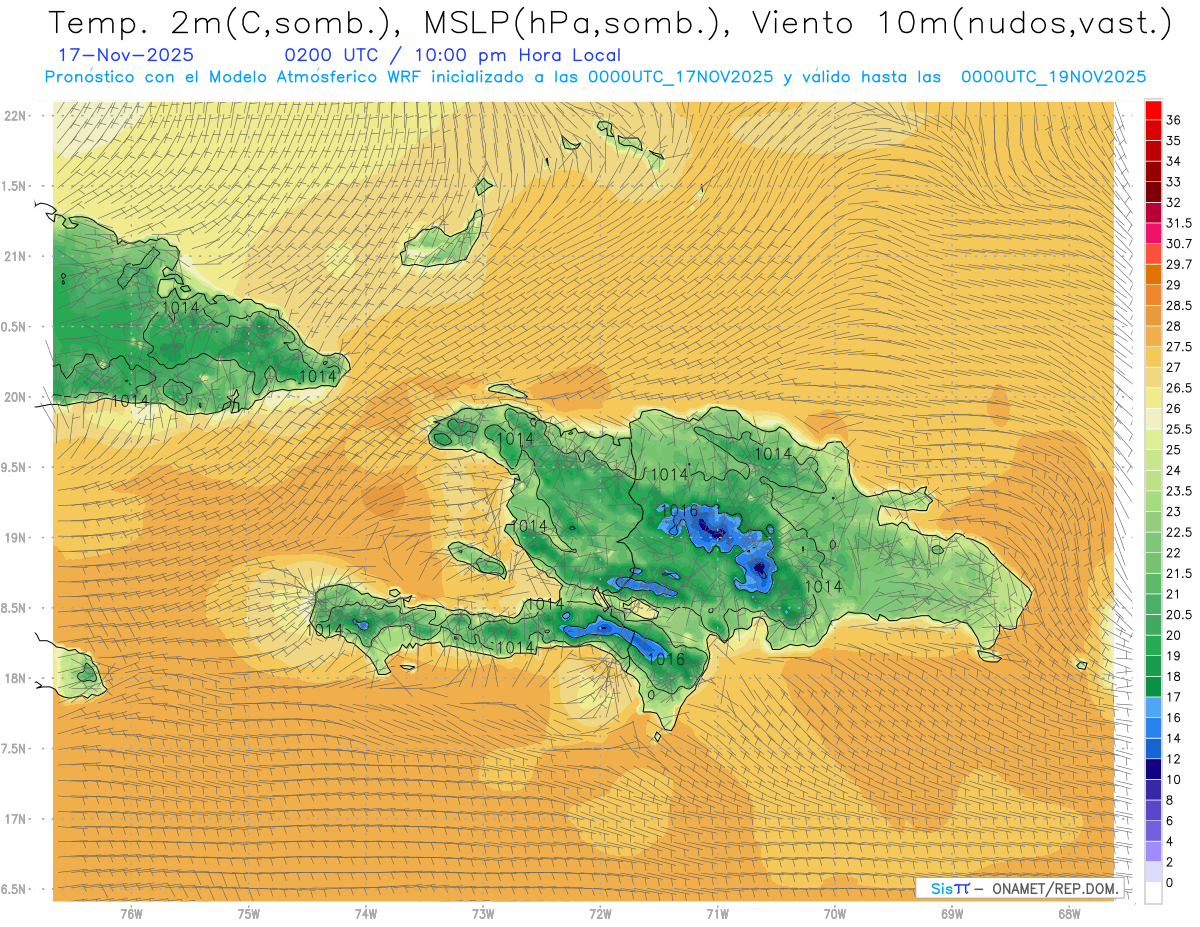Click the legend value '29.7'
Image resolution: width=1200 pixels, height=927 pixels.
coord(1180,265)
